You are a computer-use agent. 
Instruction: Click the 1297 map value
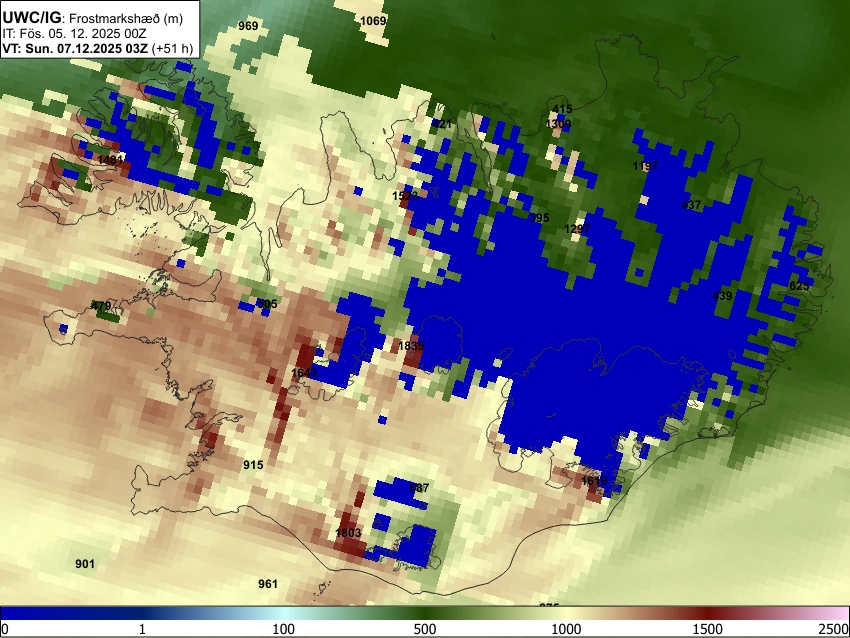pos(577,229)
